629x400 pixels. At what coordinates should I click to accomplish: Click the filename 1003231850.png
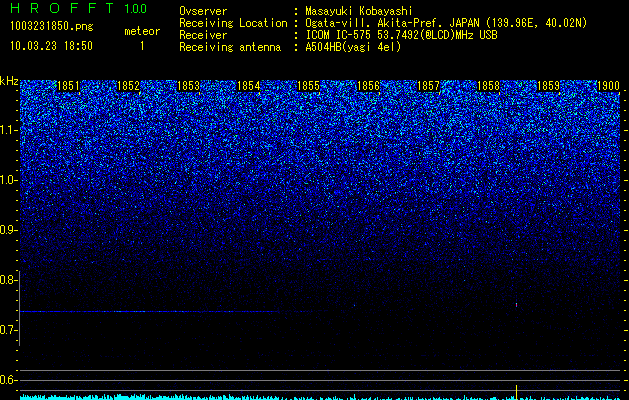coord(52,27)
